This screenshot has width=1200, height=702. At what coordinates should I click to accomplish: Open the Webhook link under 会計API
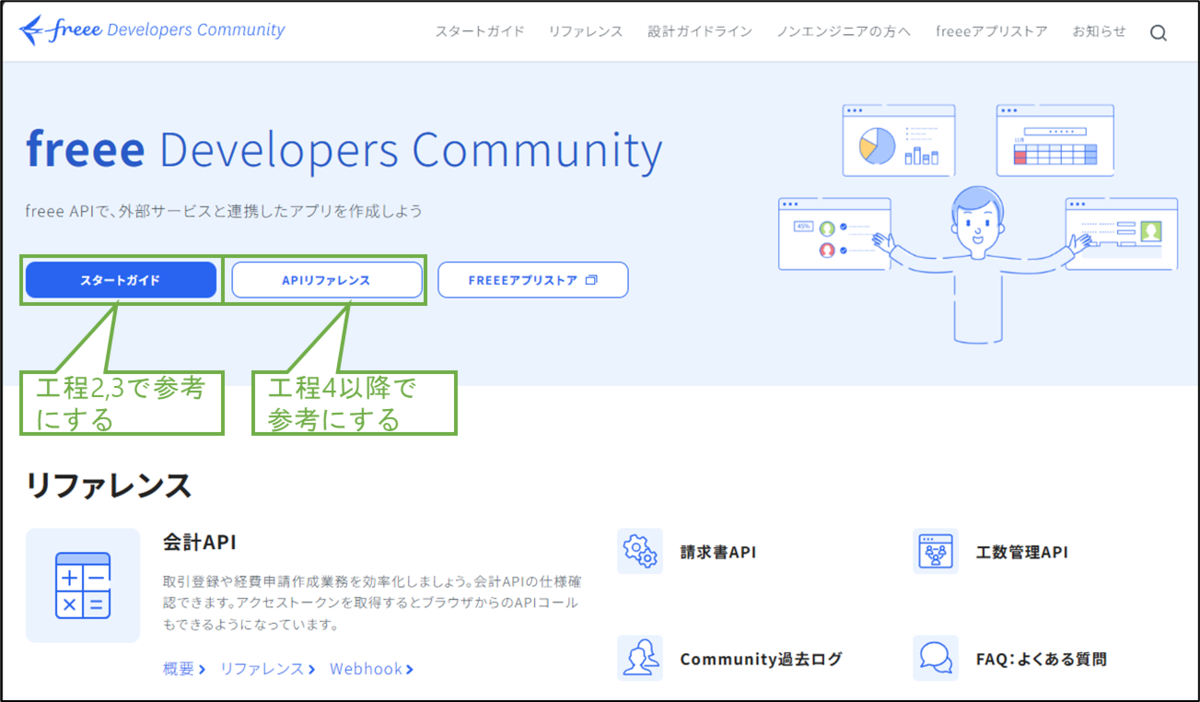click(372, 669)
